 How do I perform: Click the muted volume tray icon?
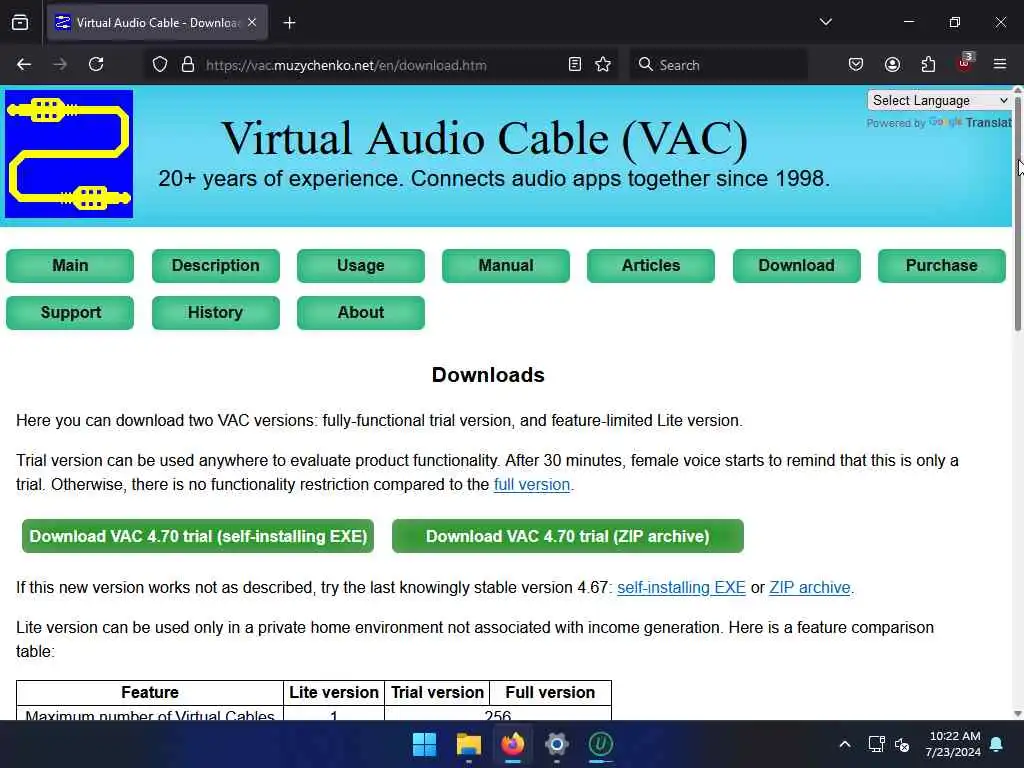coord(902,744)
